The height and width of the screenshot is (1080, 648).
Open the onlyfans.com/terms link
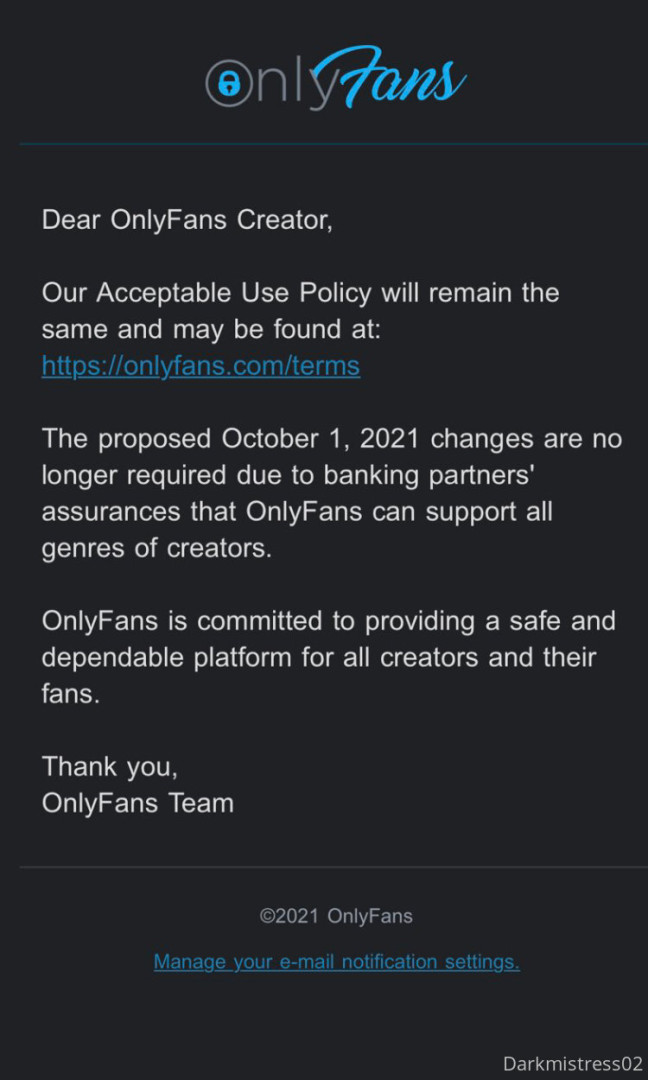(x=200, y=365)
